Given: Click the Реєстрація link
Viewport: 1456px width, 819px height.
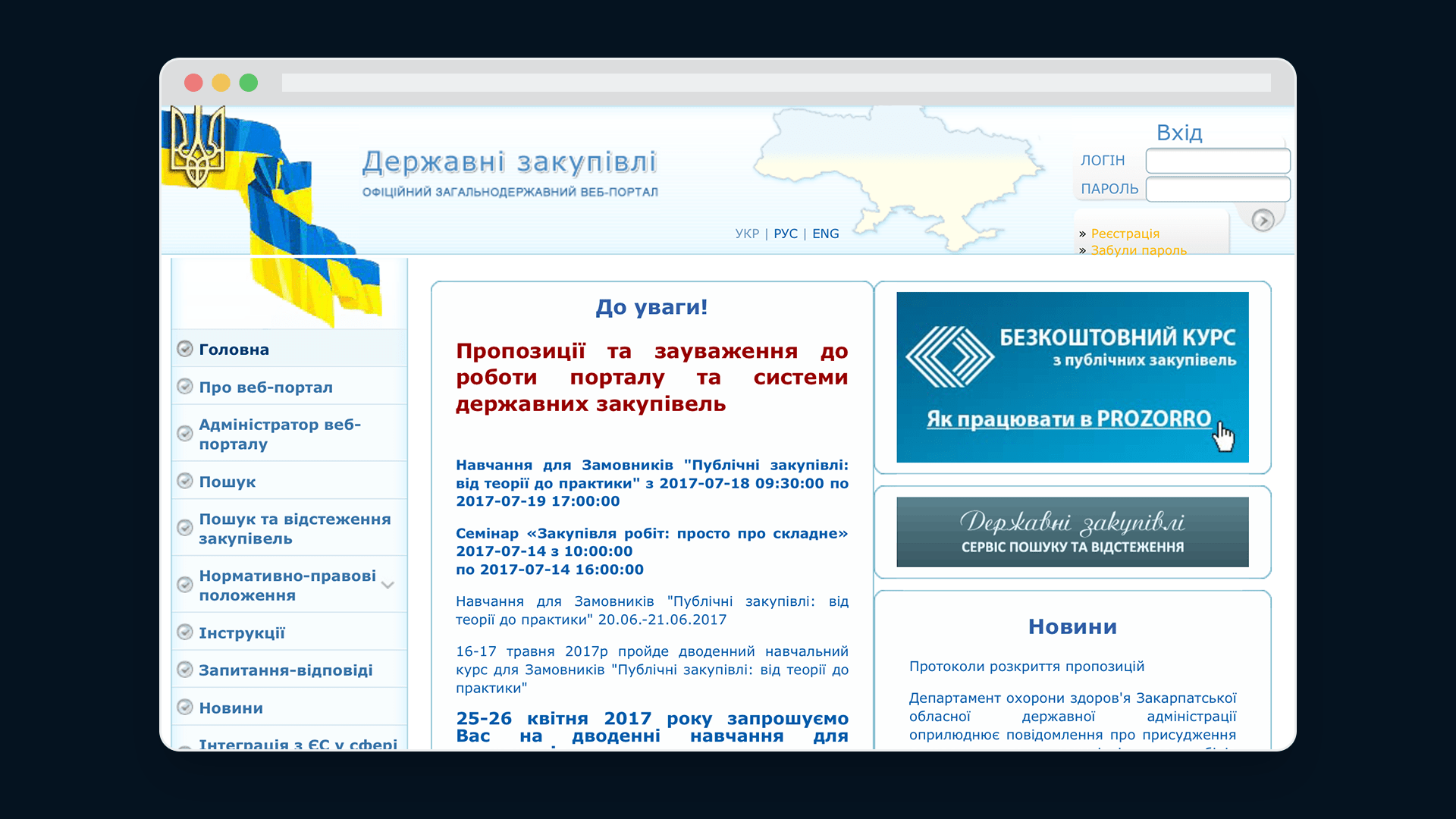Looking at the screenshot, I should pyautogui.click(x=1125, y=234).
